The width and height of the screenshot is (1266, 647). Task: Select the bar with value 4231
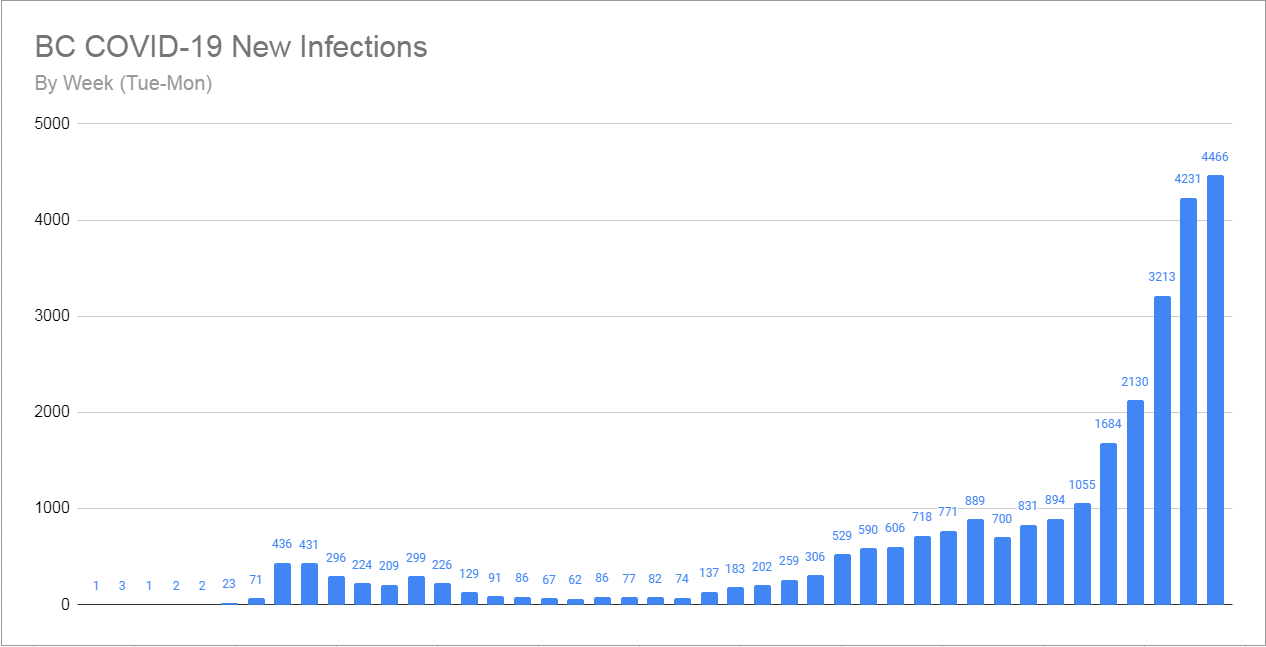click(1188, 401)
